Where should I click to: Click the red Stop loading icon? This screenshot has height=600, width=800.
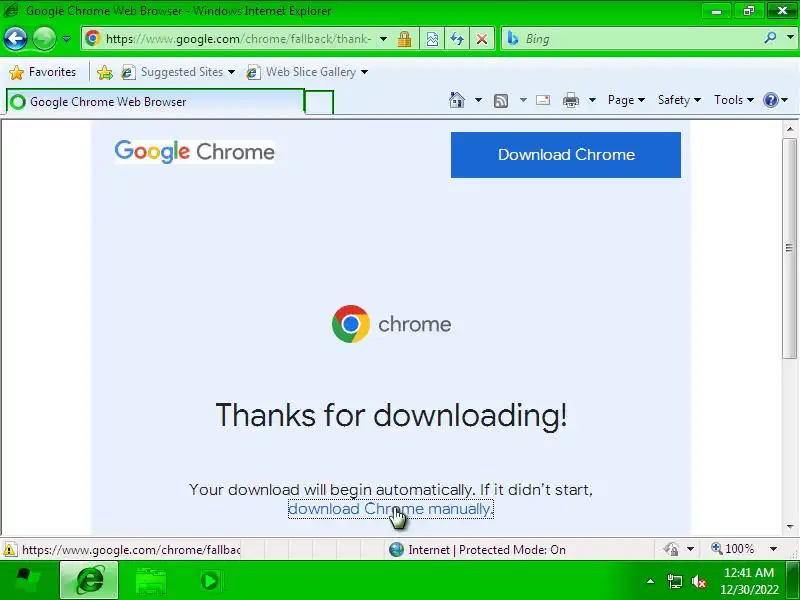pos(482,39)
